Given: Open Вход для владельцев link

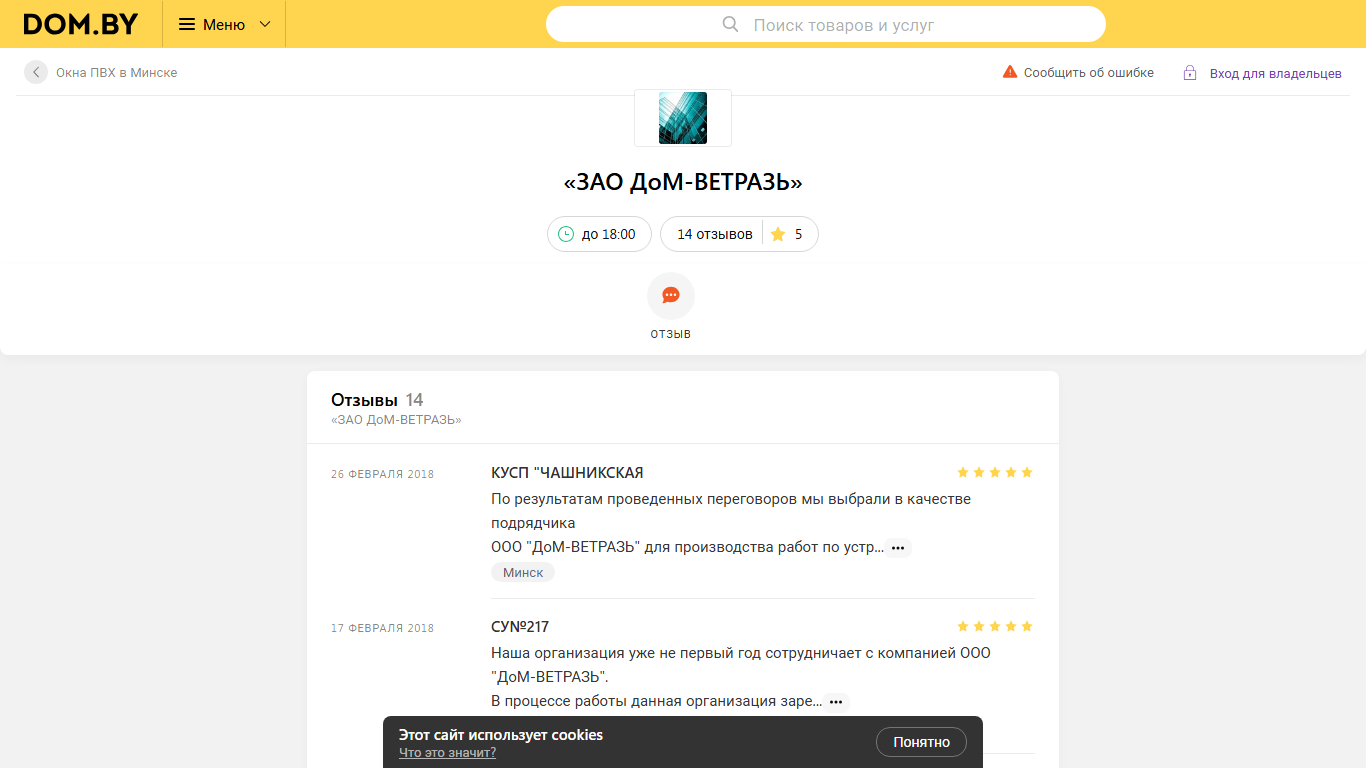Looking at the screenshot, I should click(1276, 73).
